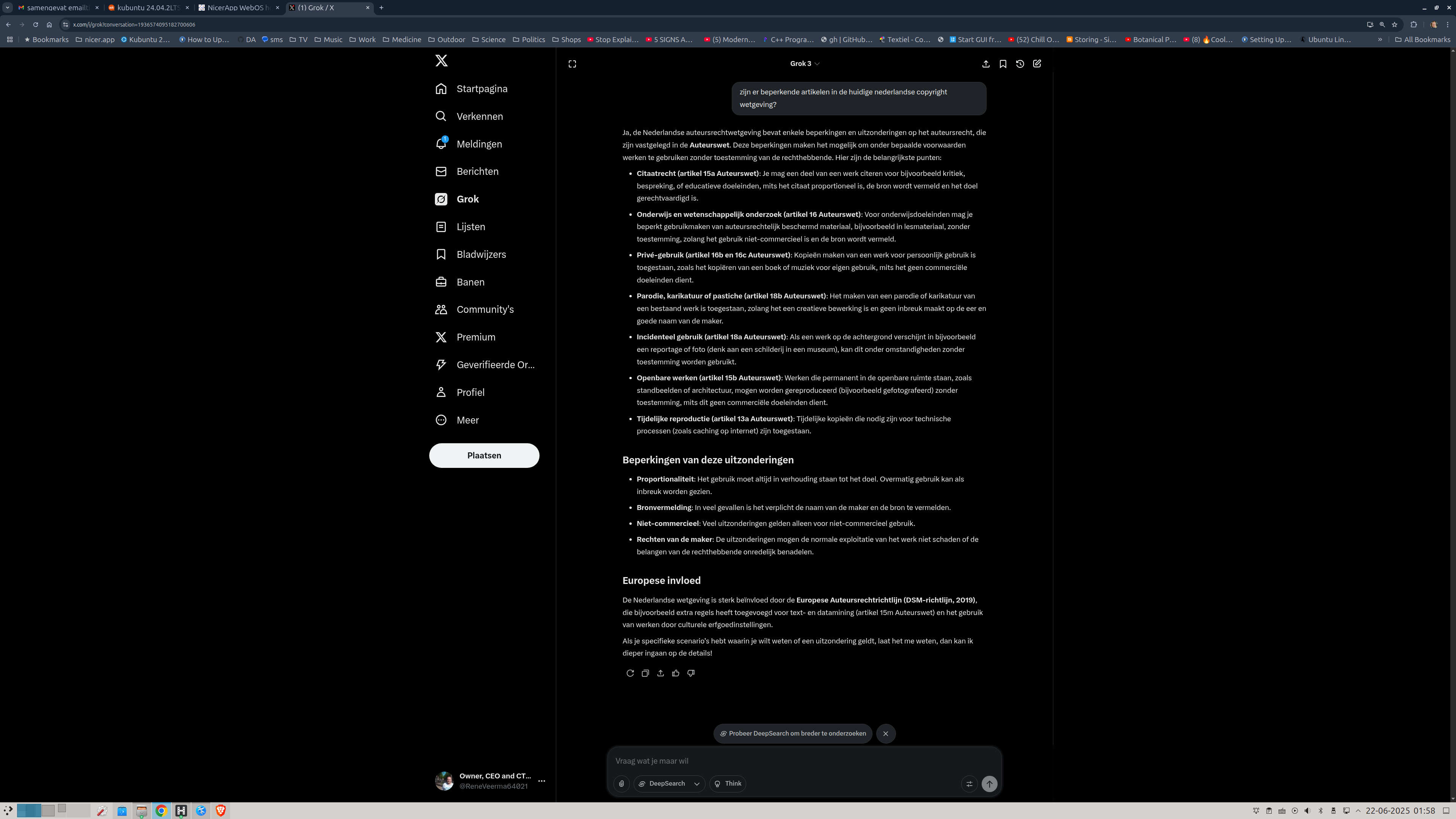
Task: Click the thumbs down icon
Action: pos(691,673)
